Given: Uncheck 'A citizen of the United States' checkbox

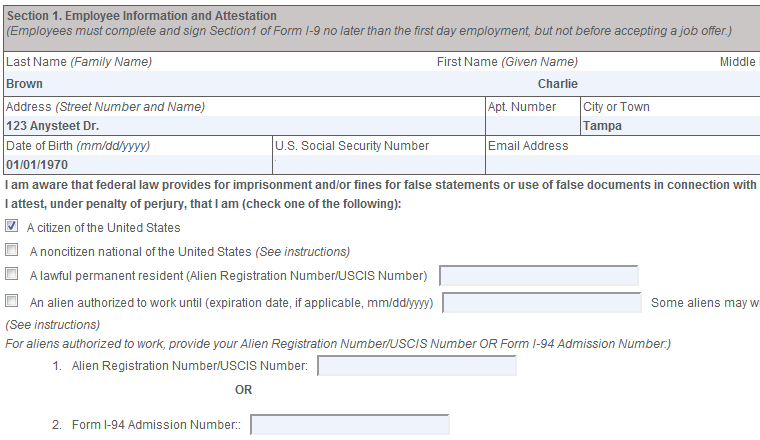Looking at the screenshot, I should [x=12, y=227].
